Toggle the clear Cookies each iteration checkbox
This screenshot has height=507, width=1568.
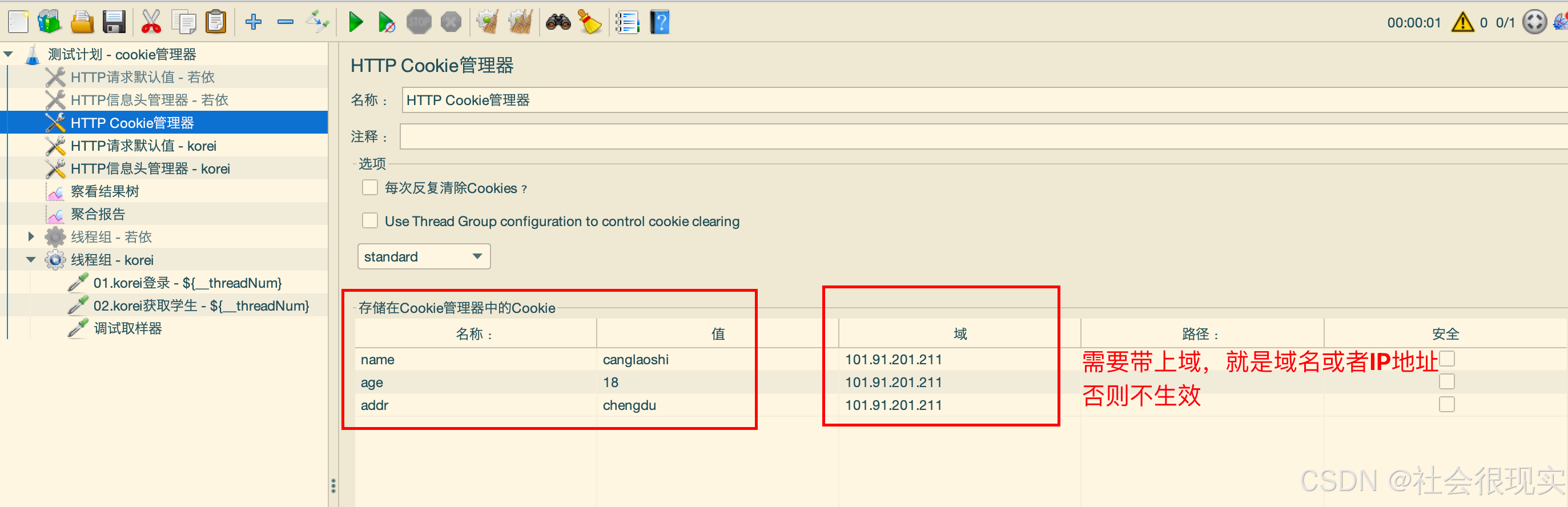(x=369, y=187)
